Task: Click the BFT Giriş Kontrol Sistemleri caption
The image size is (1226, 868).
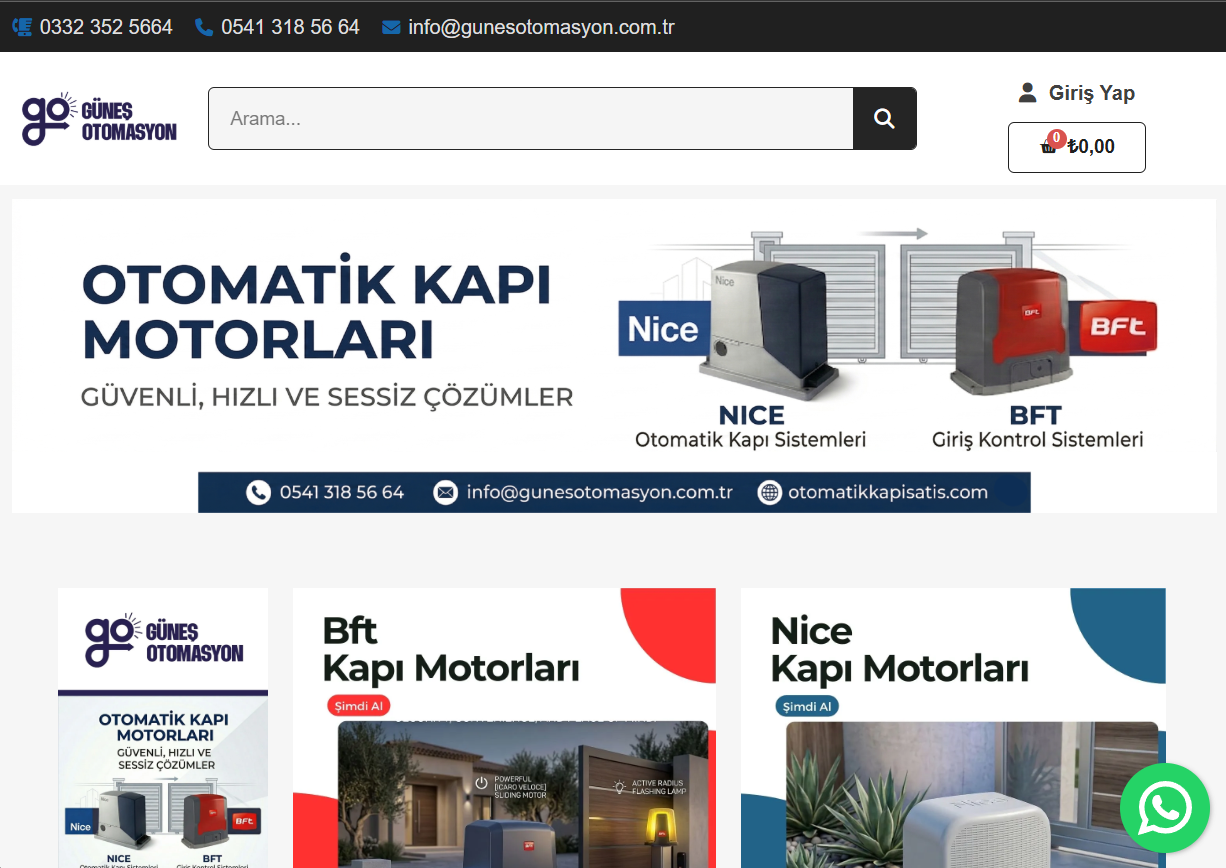Action: click(1037, 427)
